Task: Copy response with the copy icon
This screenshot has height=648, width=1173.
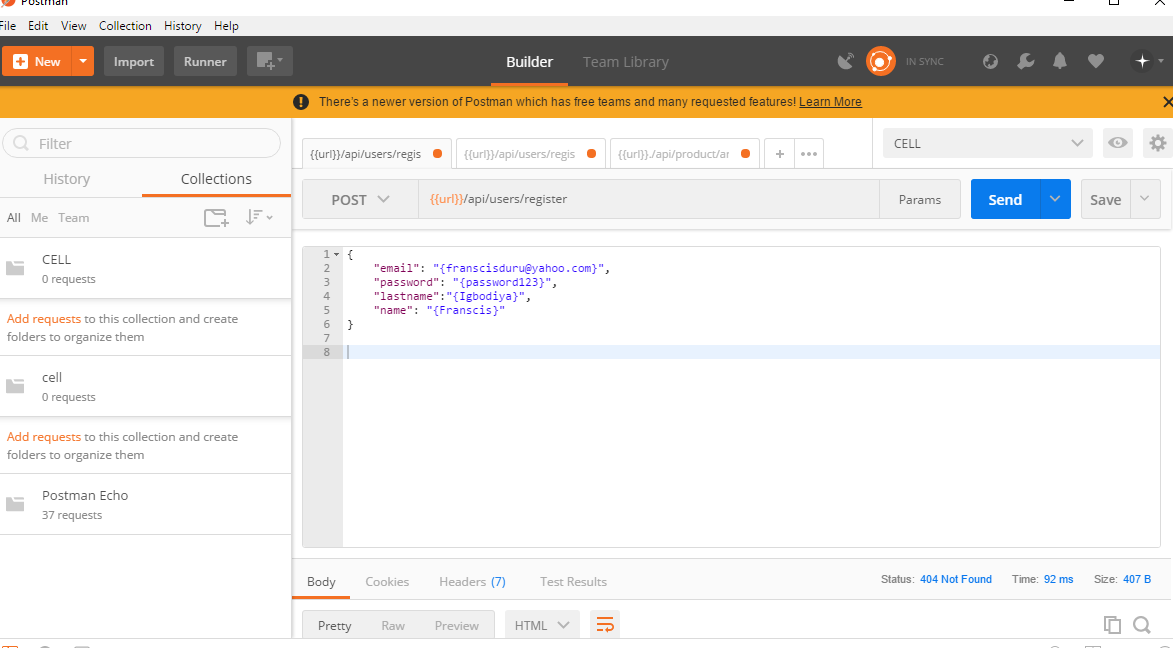Action: [x=1112, y=625]
